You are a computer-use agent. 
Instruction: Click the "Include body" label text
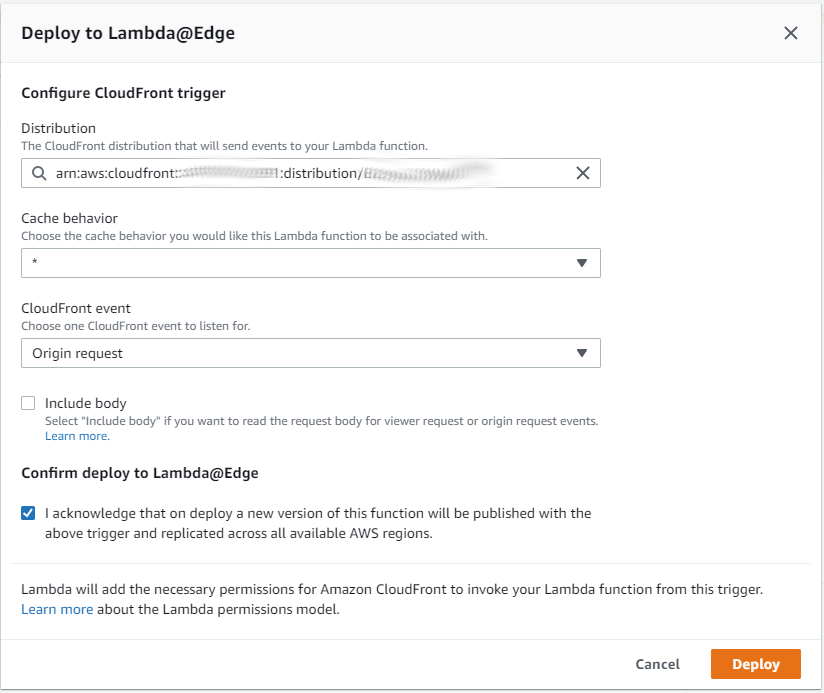[86, 403]
